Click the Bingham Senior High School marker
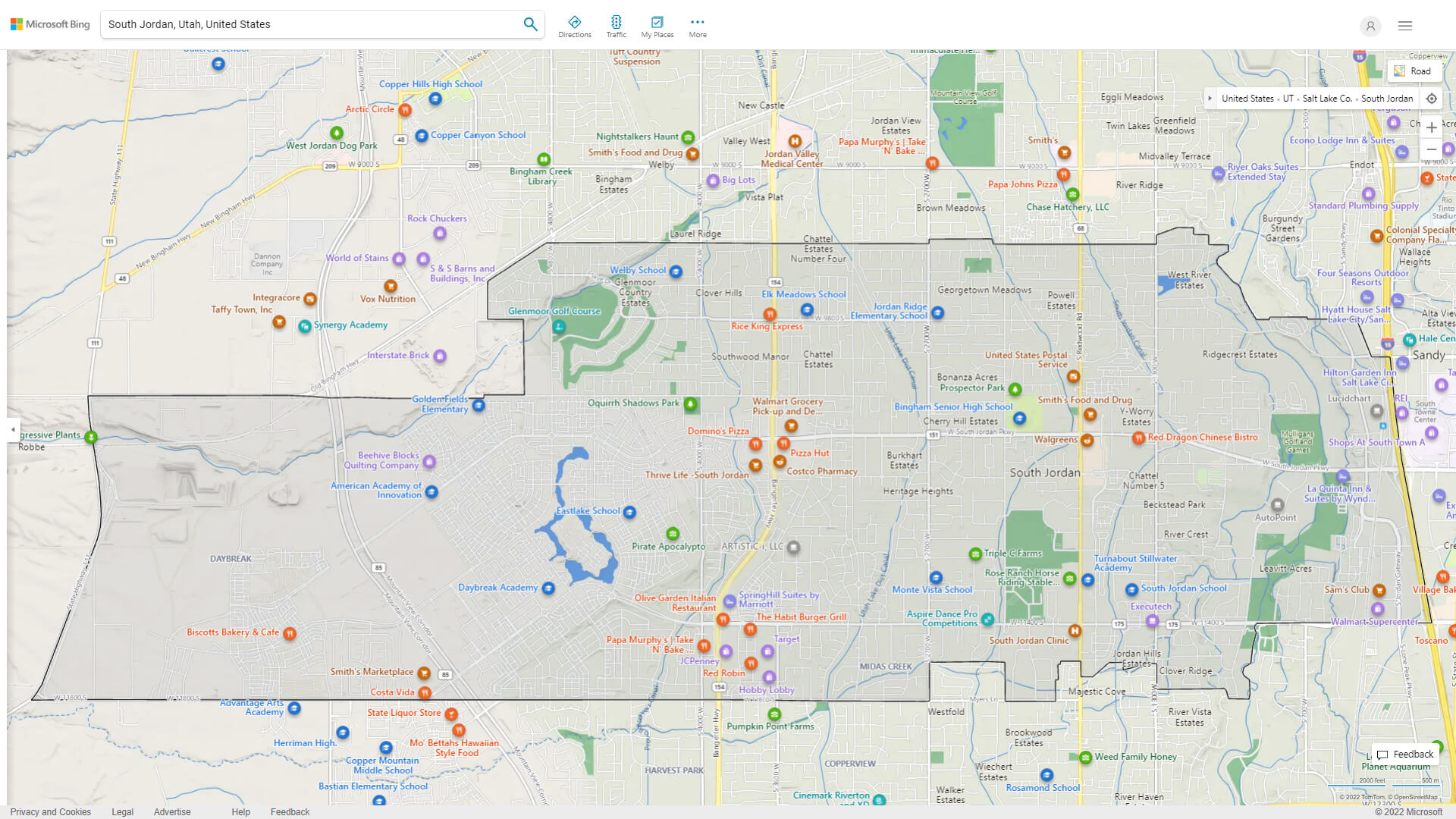The width and height of the screenshot is (1456, 819). tap(1019, 419)
